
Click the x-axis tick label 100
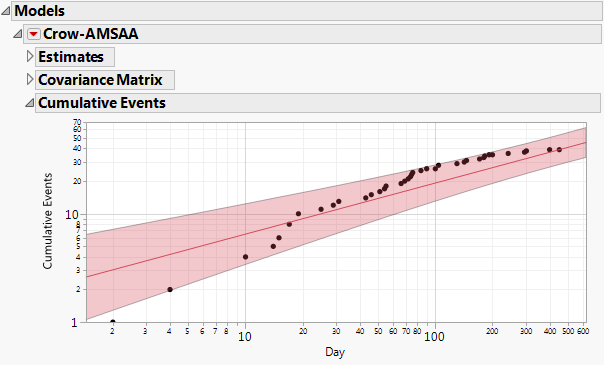point(434,337)
